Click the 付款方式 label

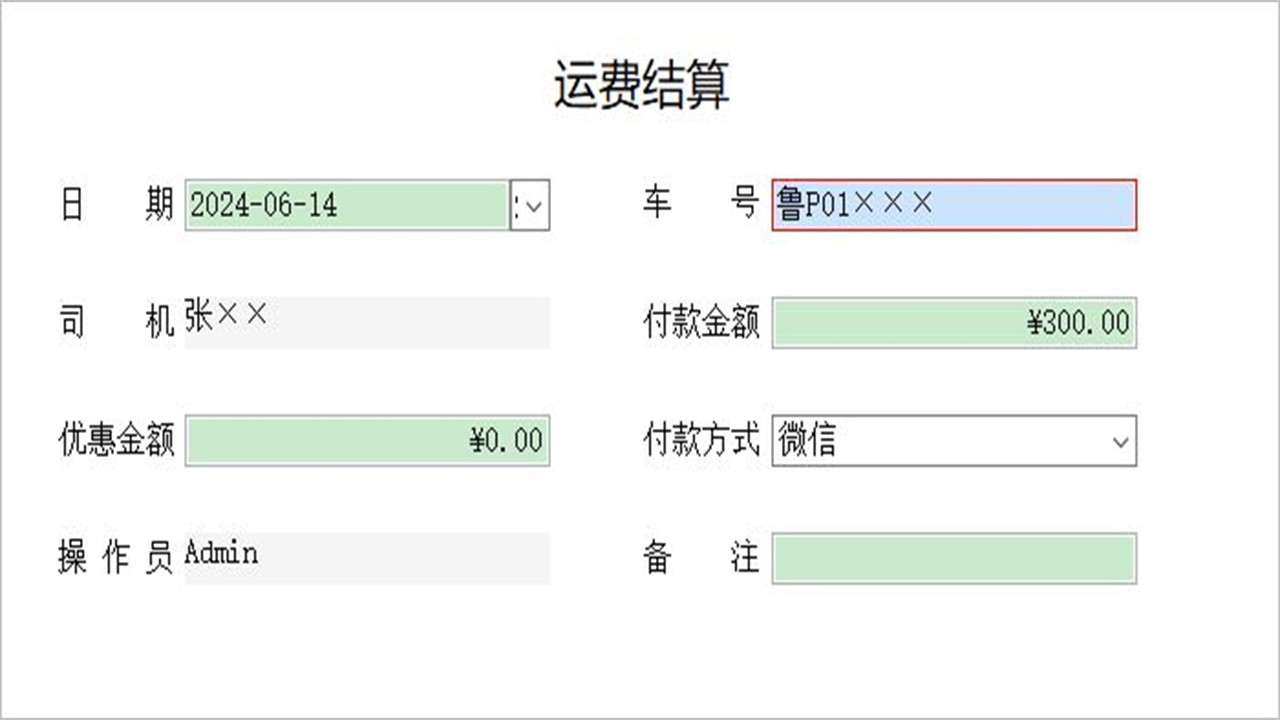700,440
